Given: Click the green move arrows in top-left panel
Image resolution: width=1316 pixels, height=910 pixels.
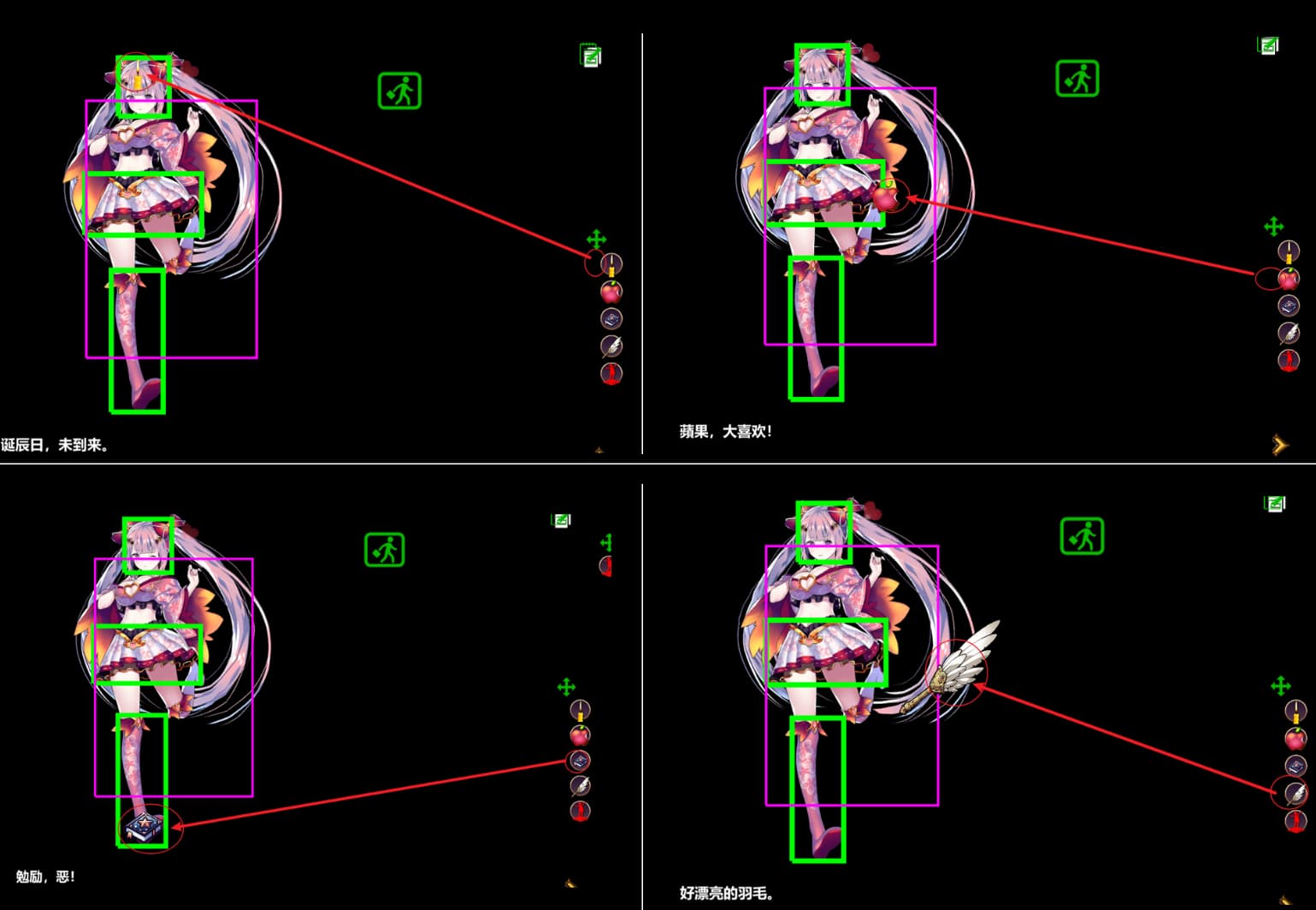Looking at the screenshot, I should 596,239.
